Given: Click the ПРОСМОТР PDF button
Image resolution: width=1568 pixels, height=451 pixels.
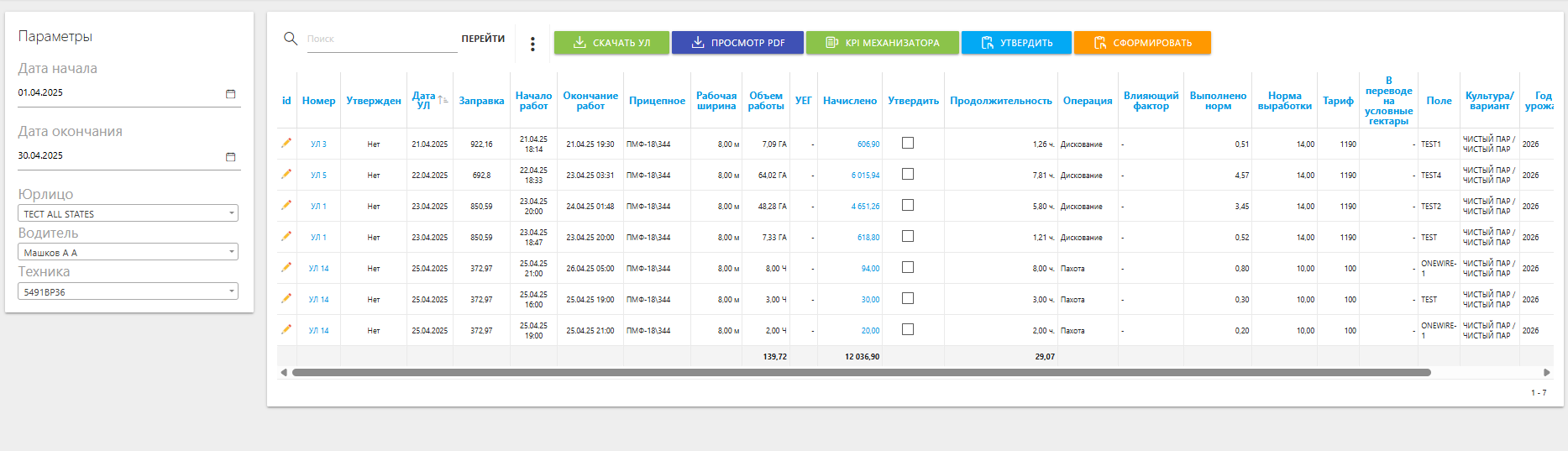Looking at the screenshot, I should [x=737, y=43].
